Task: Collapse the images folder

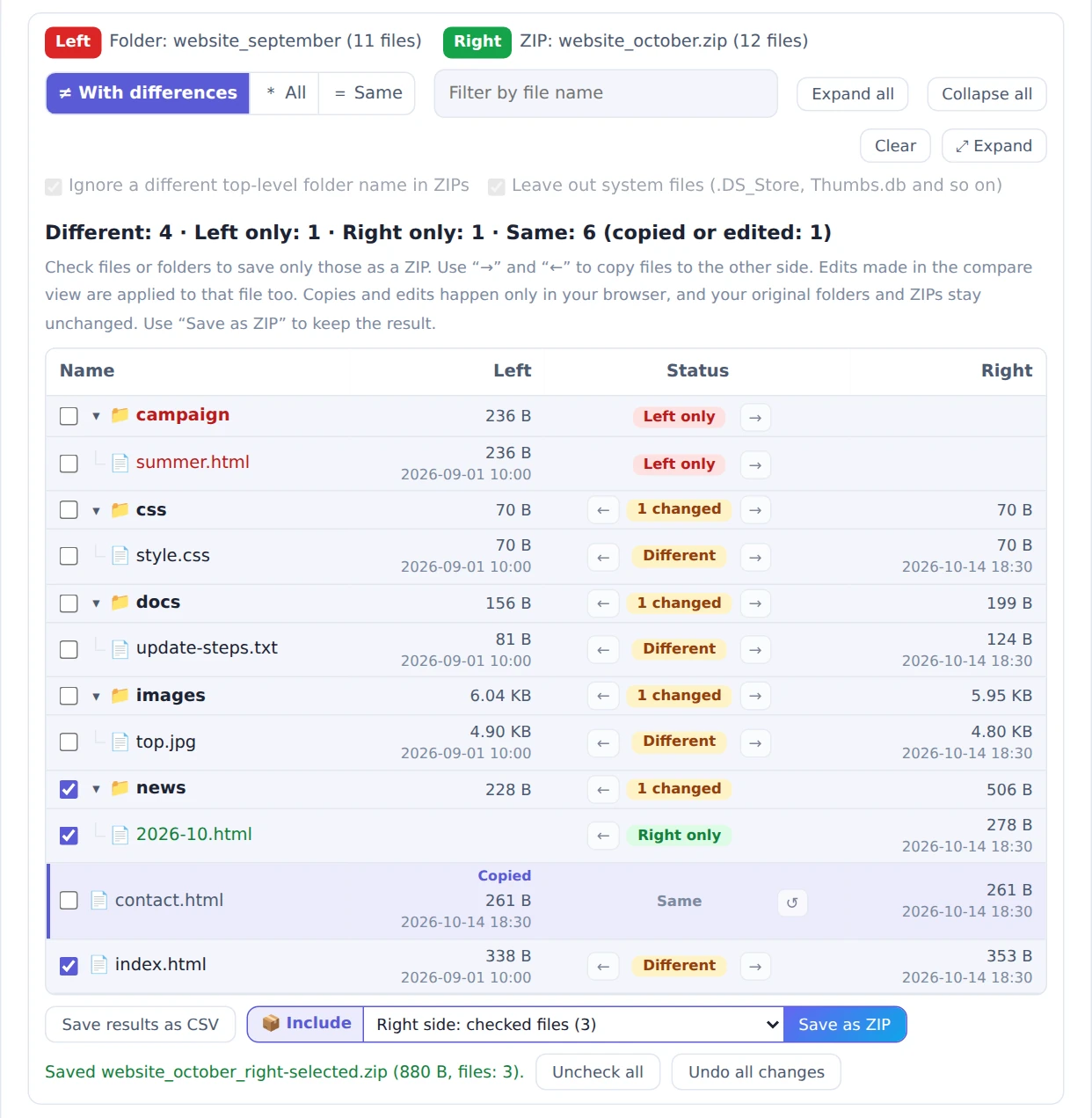Action: pyautogui.click(x=96, y=697)
